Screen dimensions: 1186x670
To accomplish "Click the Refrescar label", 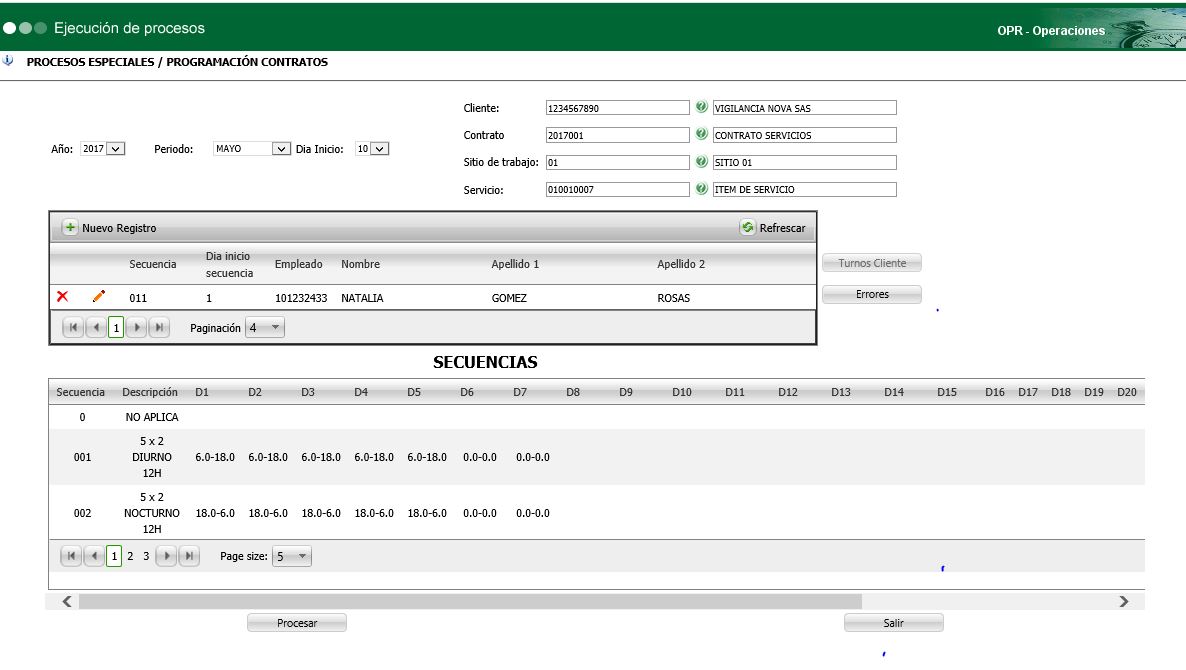I will pyautogui.click(x=782, y=228).
